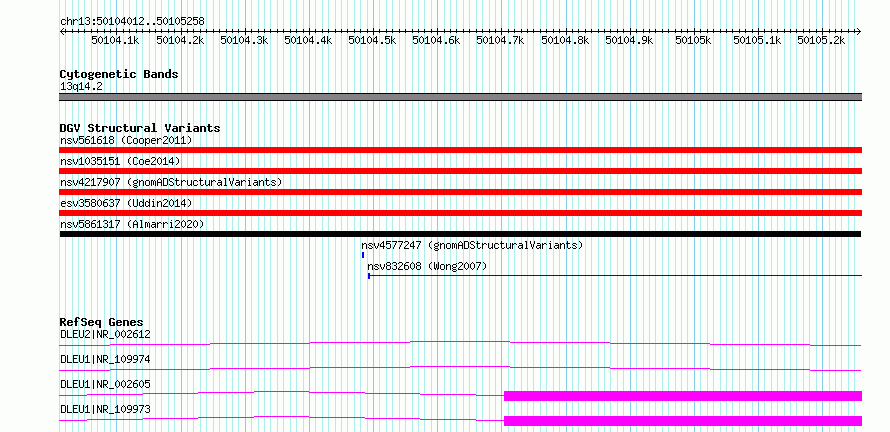Viewport: 890px width, 432px height.
Task: Select the RefSeq Genes track title
Action: (102, 322)
